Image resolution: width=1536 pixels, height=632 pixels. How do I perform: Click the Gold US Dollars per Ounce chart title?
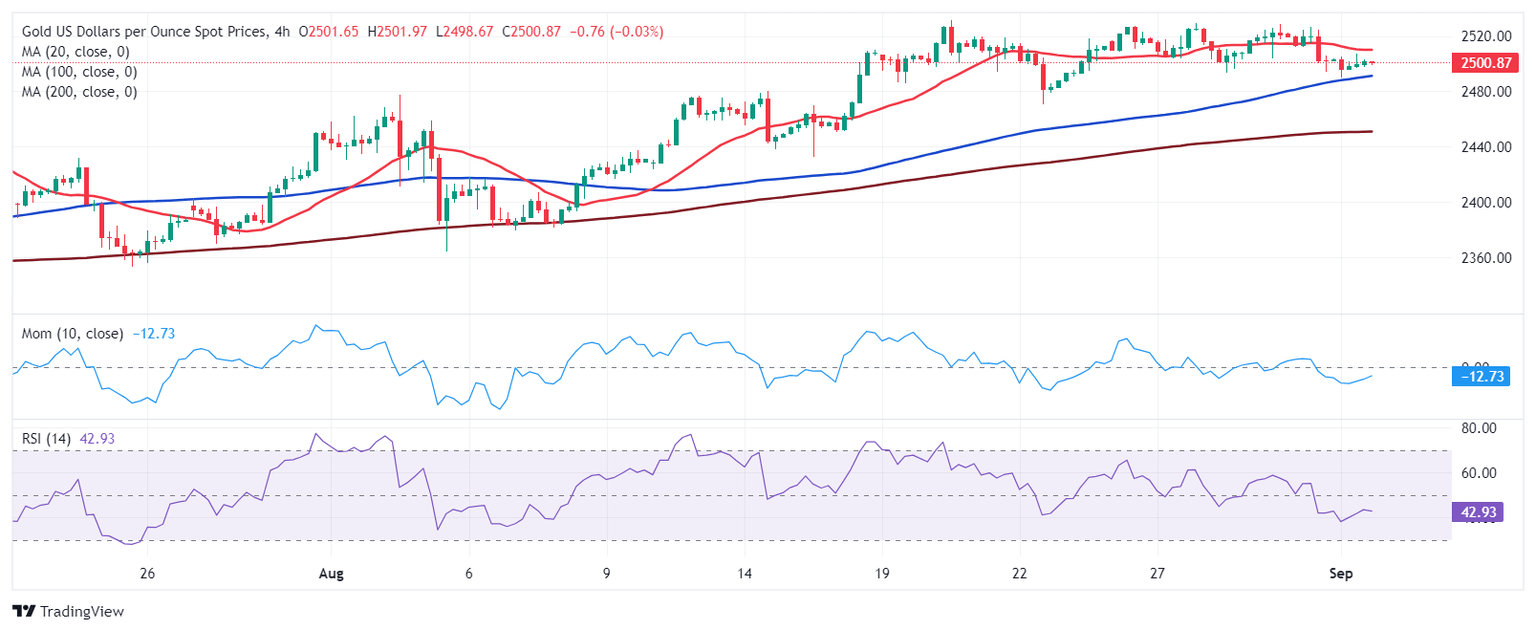[x=143, y=32]
